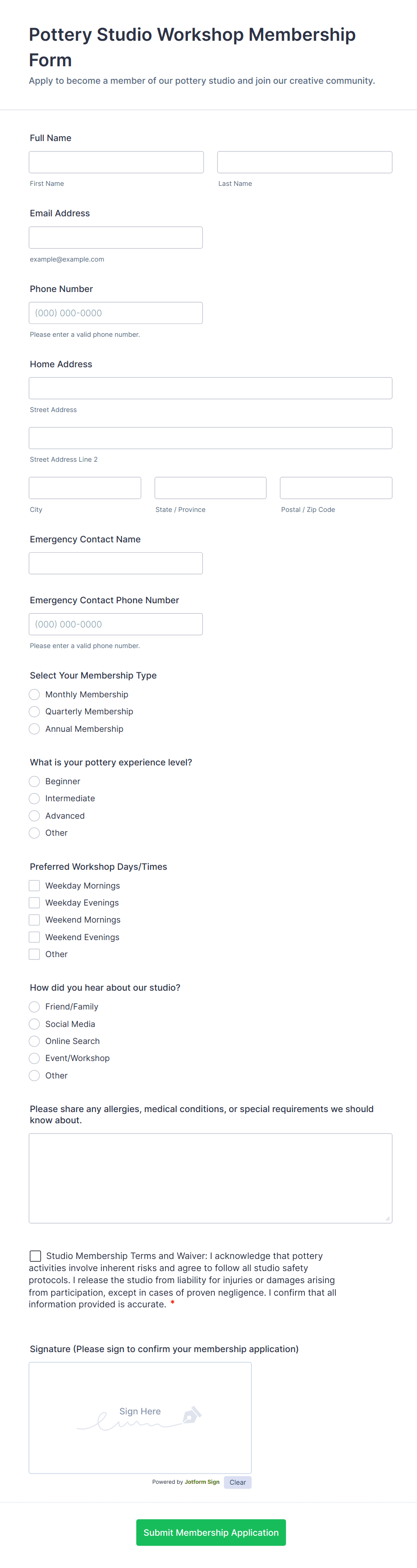This screenshot has width=417, height=1568.
Task: Submit Membership Application
Action: coord(211,1533)
